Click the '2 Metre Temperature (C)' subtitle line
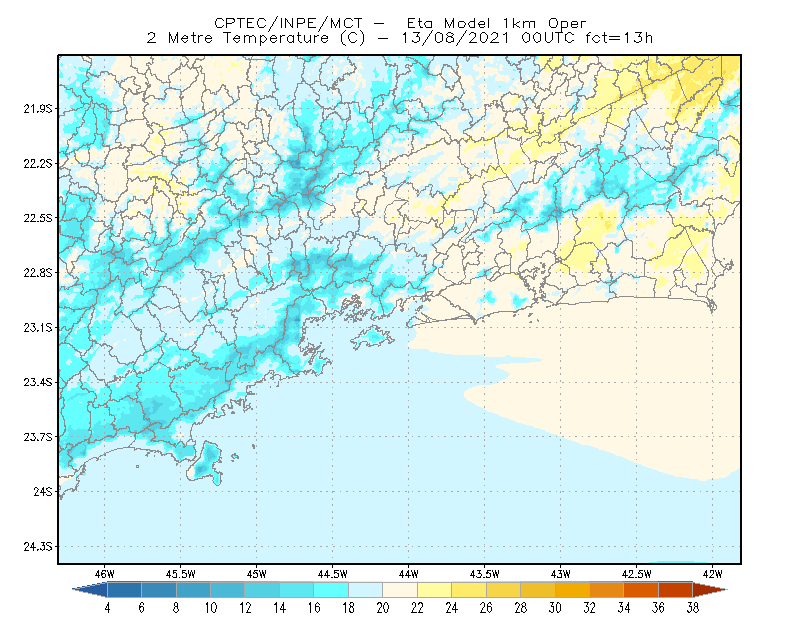 coord(400,38)
